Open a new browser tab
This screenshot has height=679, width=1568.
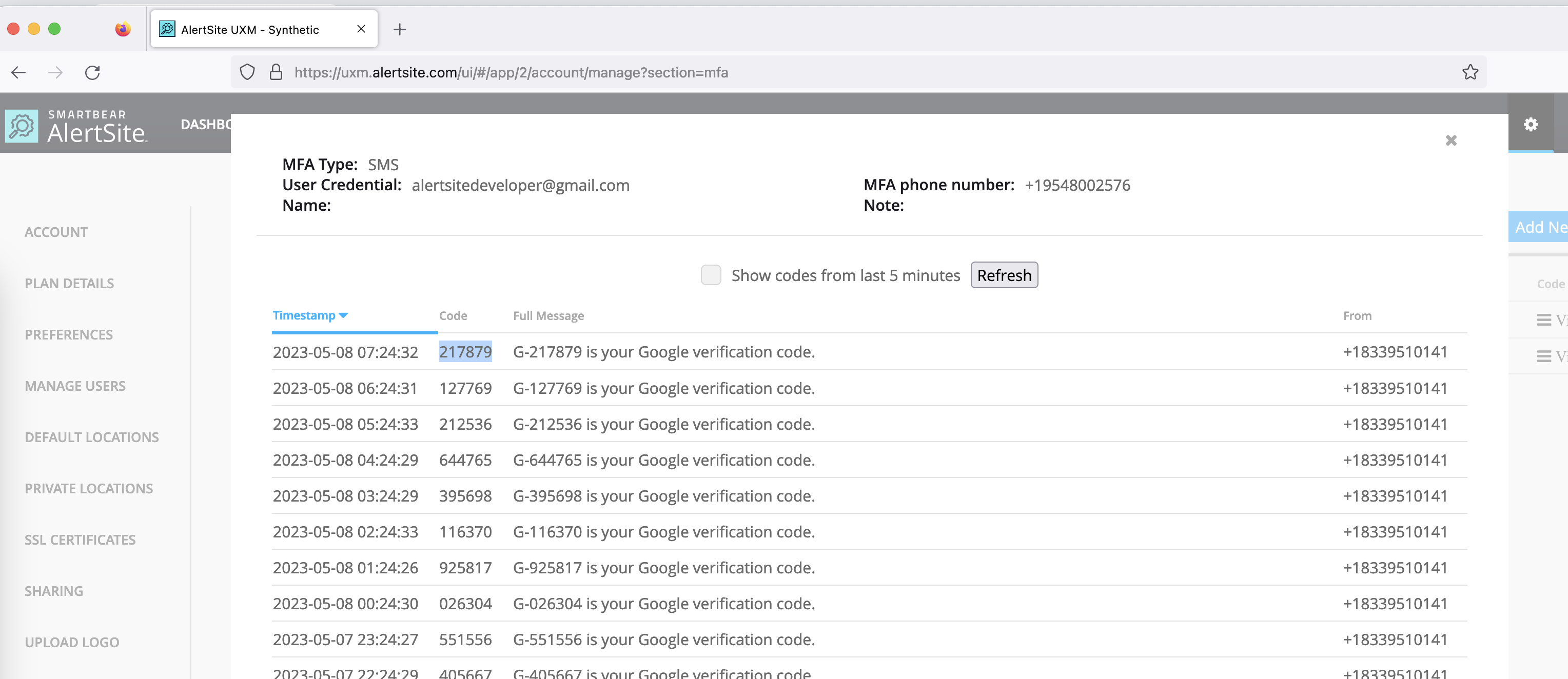coord(399,29)
